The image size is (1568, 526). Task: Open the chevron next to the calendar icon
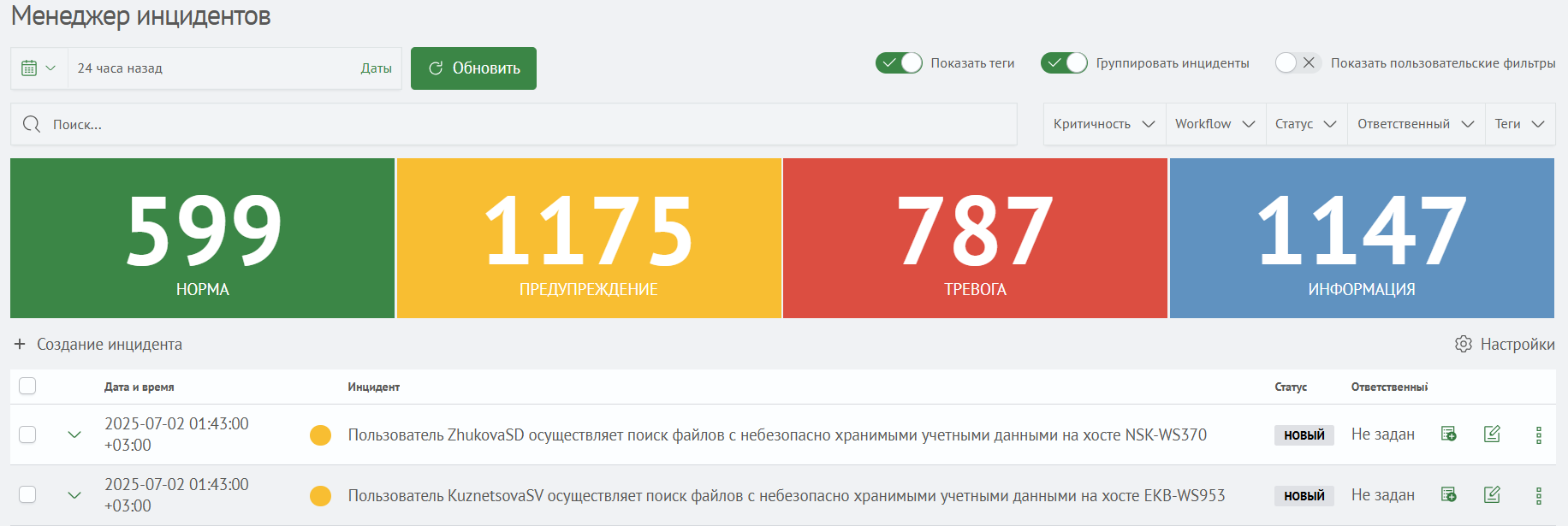(x=50, y=68)
